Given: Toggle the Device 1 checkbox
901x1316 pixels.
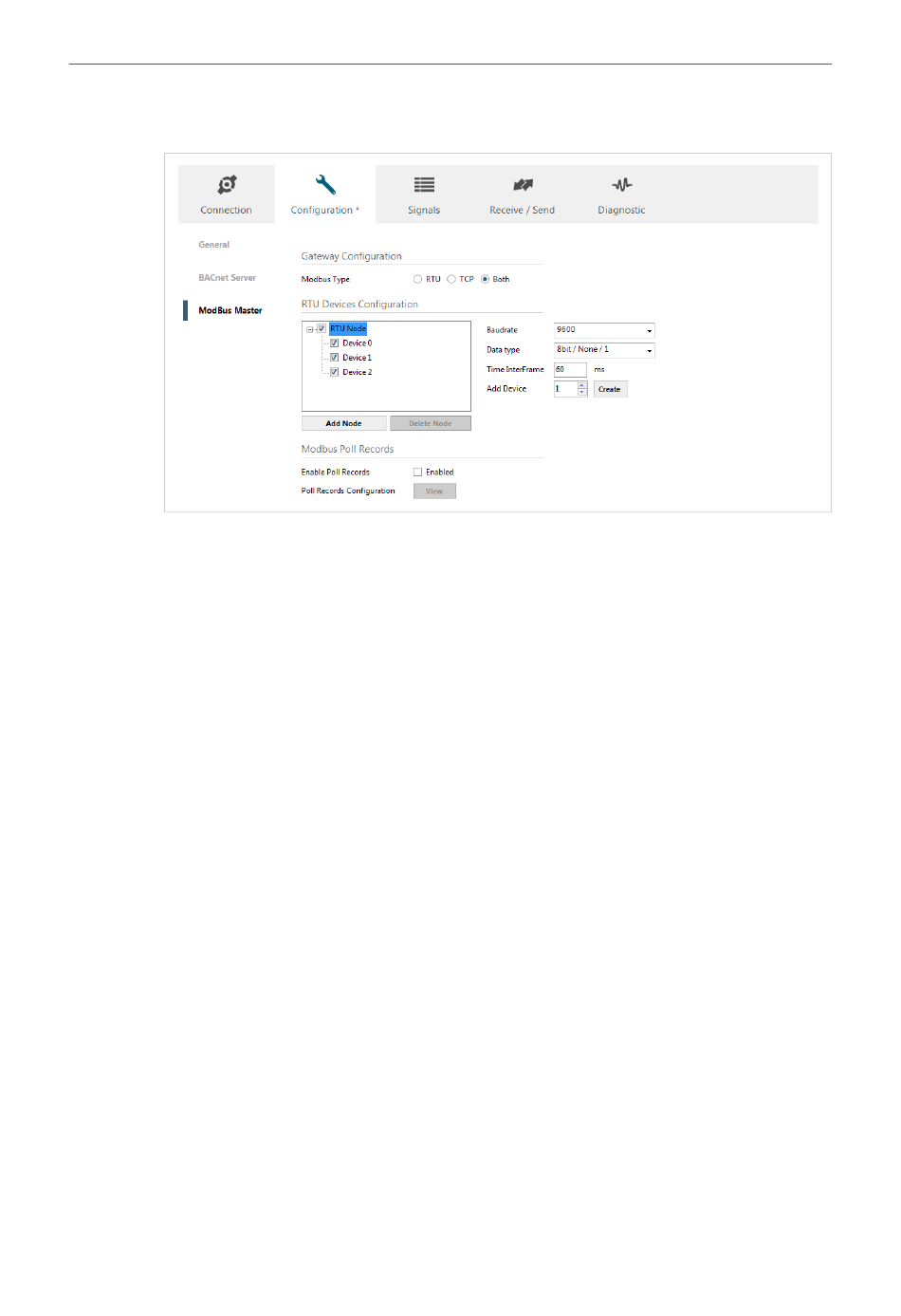Looking at the screenshot, I should 334,358.
